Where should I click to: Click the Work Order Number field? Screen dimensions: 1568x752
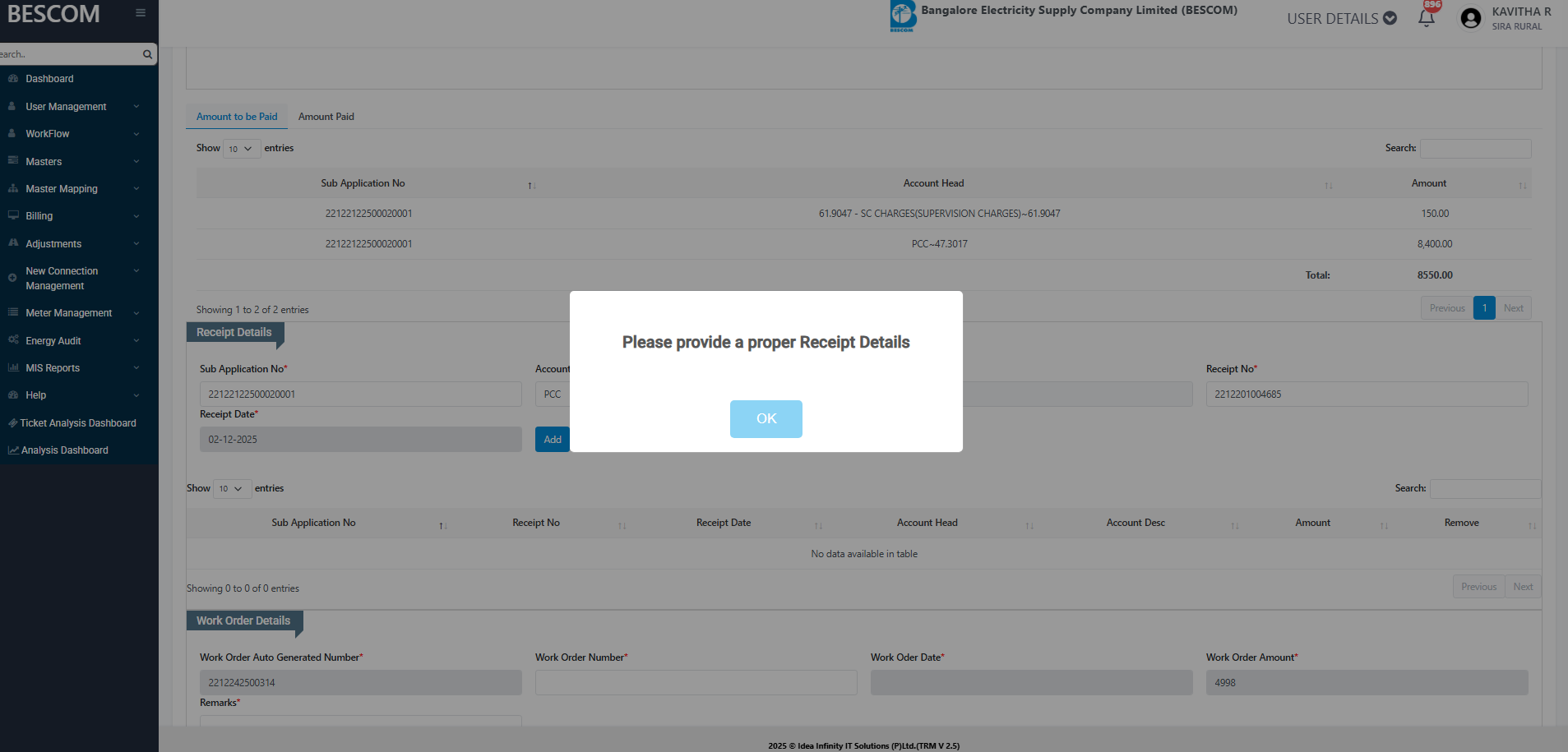696,683
